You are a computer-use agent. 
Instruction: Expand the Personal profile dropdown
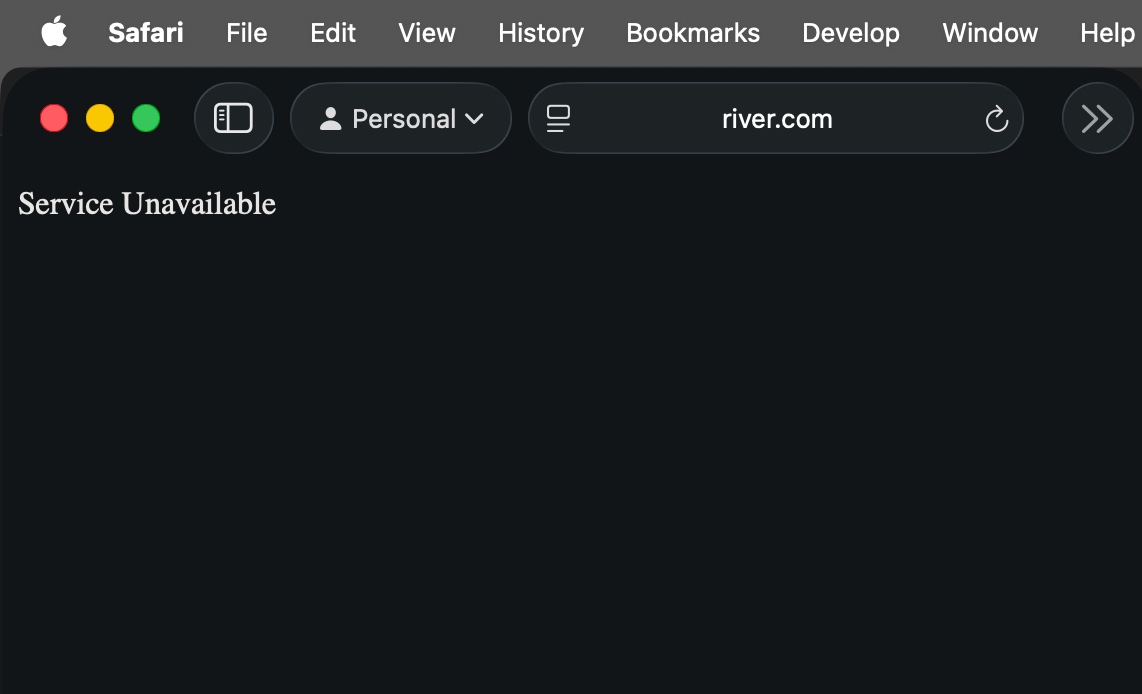pyautogui.click(x=401, y=119)
